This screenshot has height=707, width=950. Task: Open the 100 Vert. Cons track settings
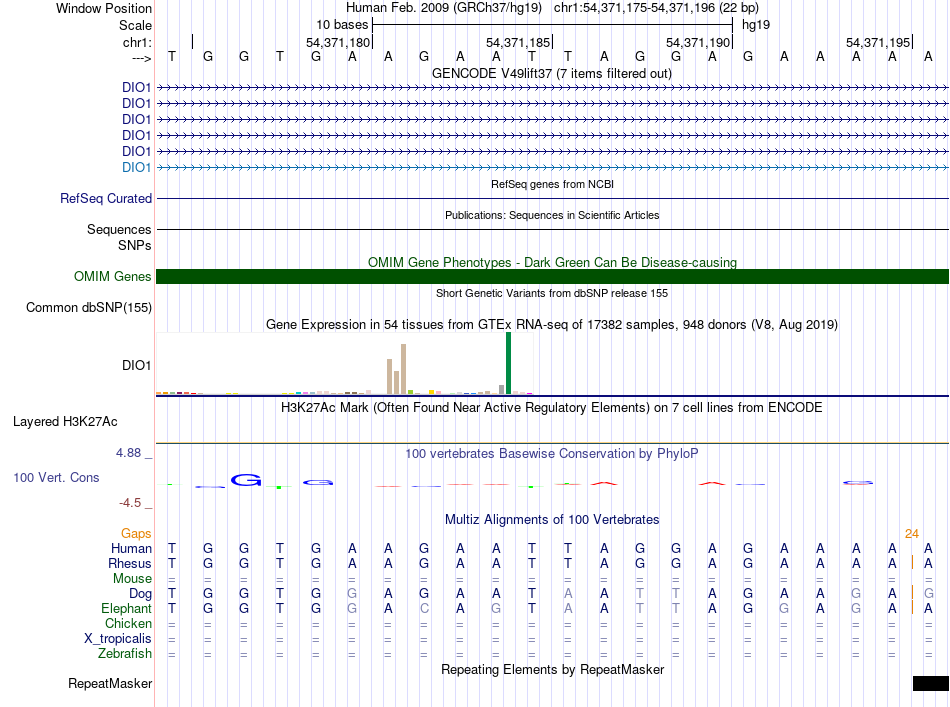pos(56,478)
